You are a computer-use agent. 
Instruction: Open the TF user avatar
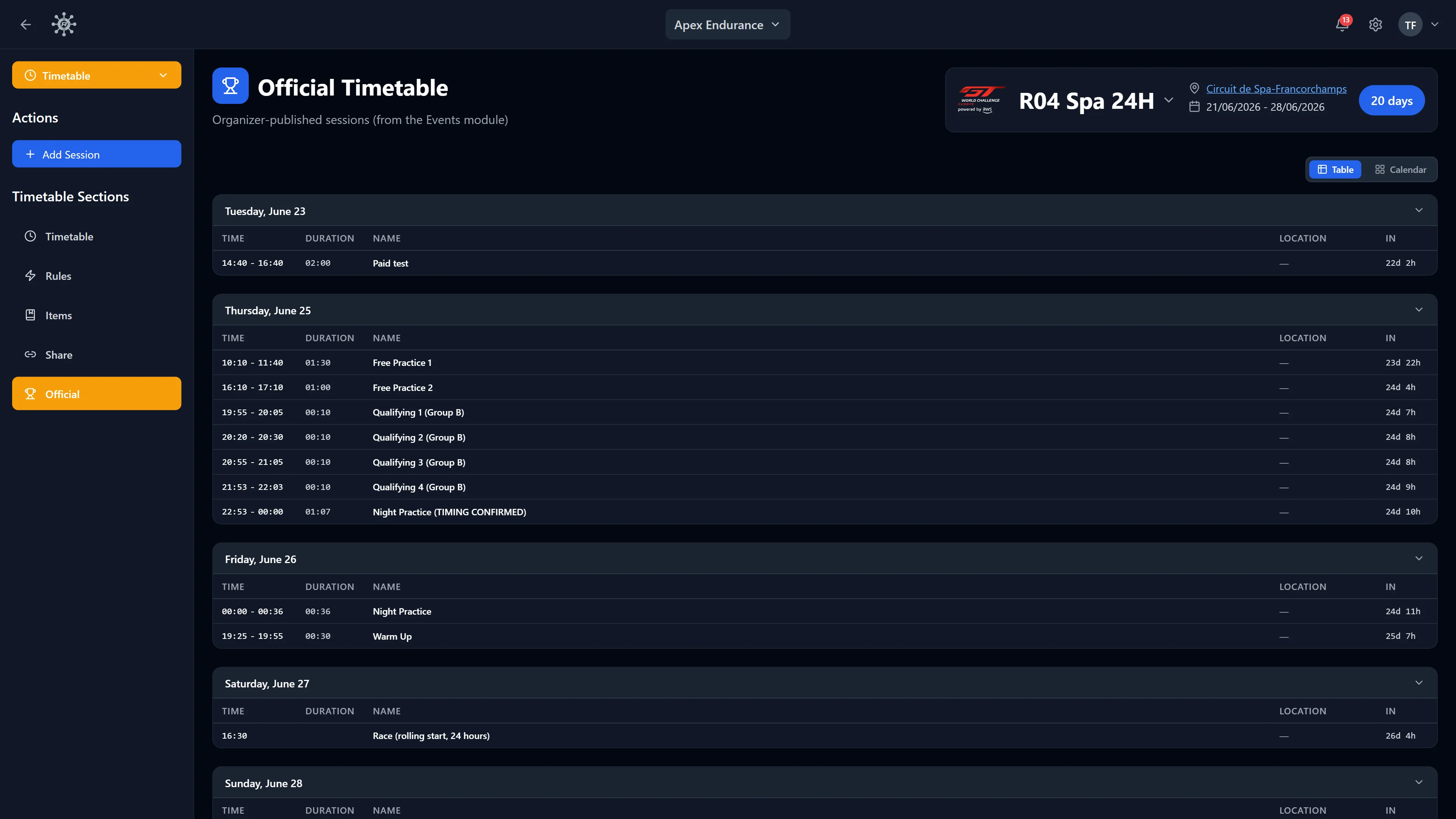pyautogui.click(x=1410, y=25)
